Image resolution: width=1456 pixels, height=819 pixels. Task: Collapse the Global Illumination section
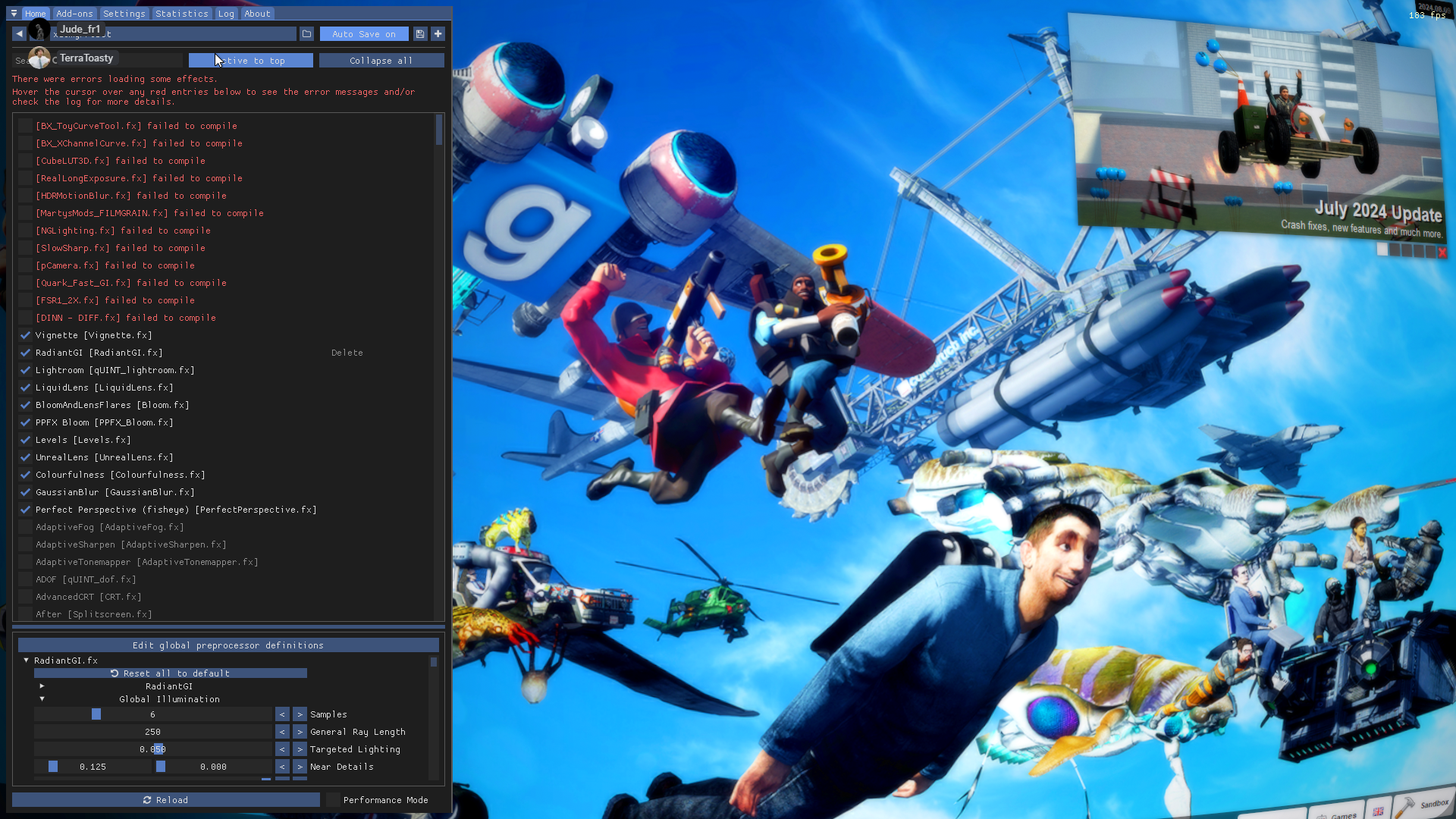click(x=42, y=699)
